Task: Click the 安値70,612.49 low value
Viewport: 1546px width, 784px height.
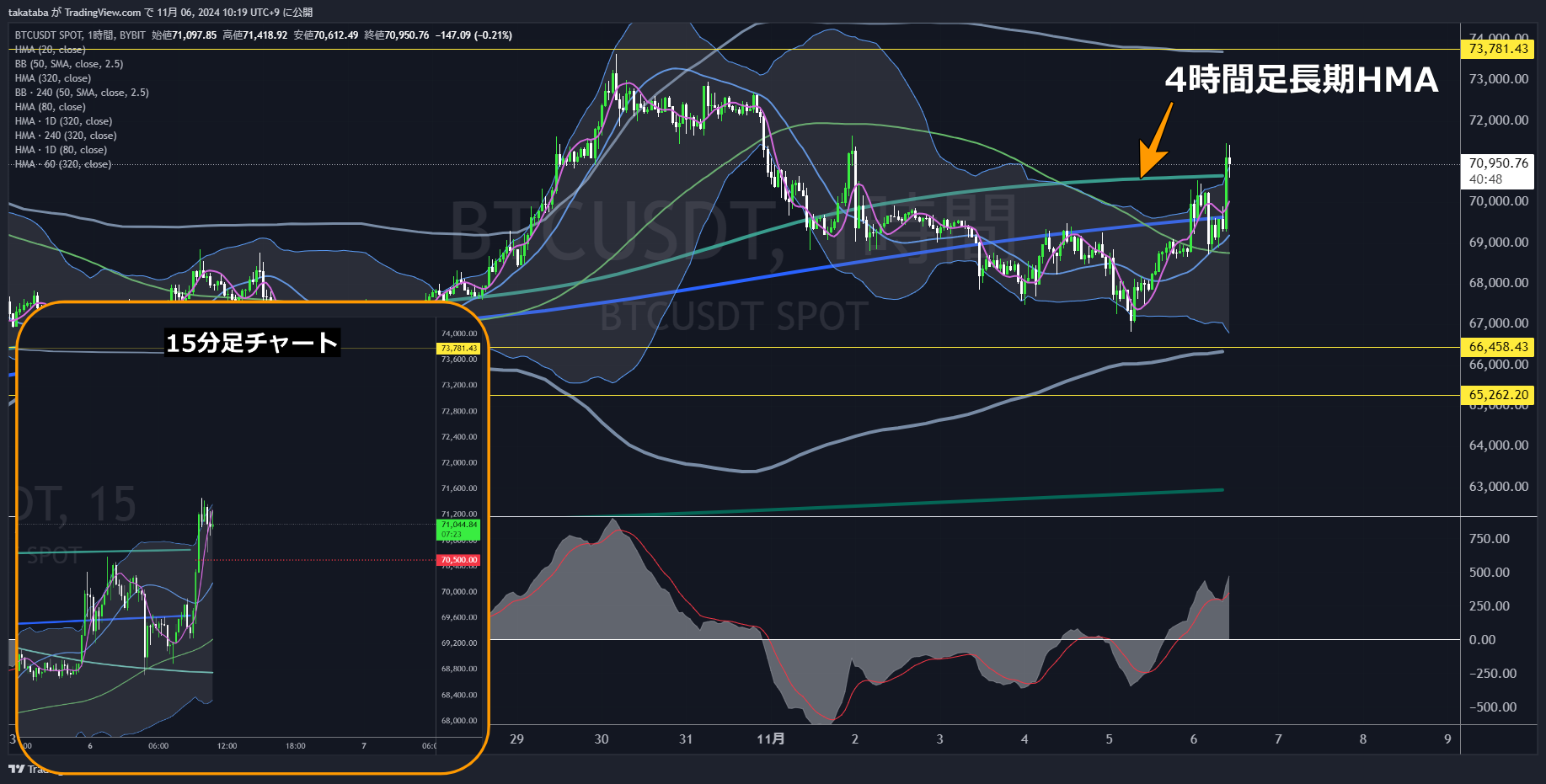Action: coord(326,35)
